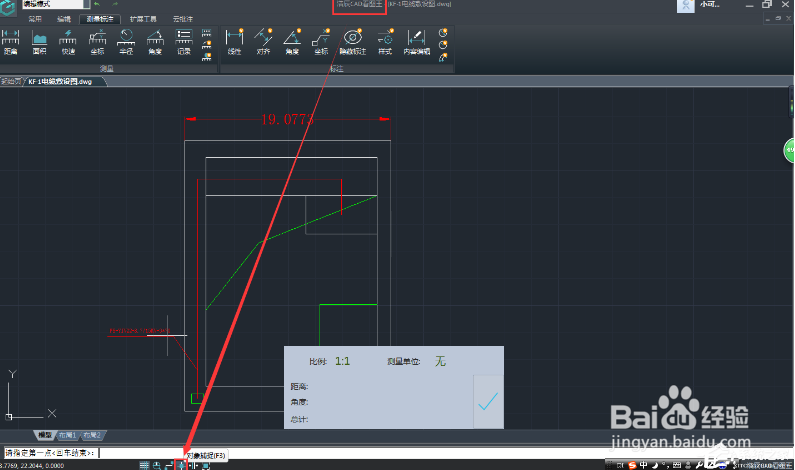Switch to the 测量标注 ribbon tab
This screenshot has height=470, width=795.
tap(100, 19)
